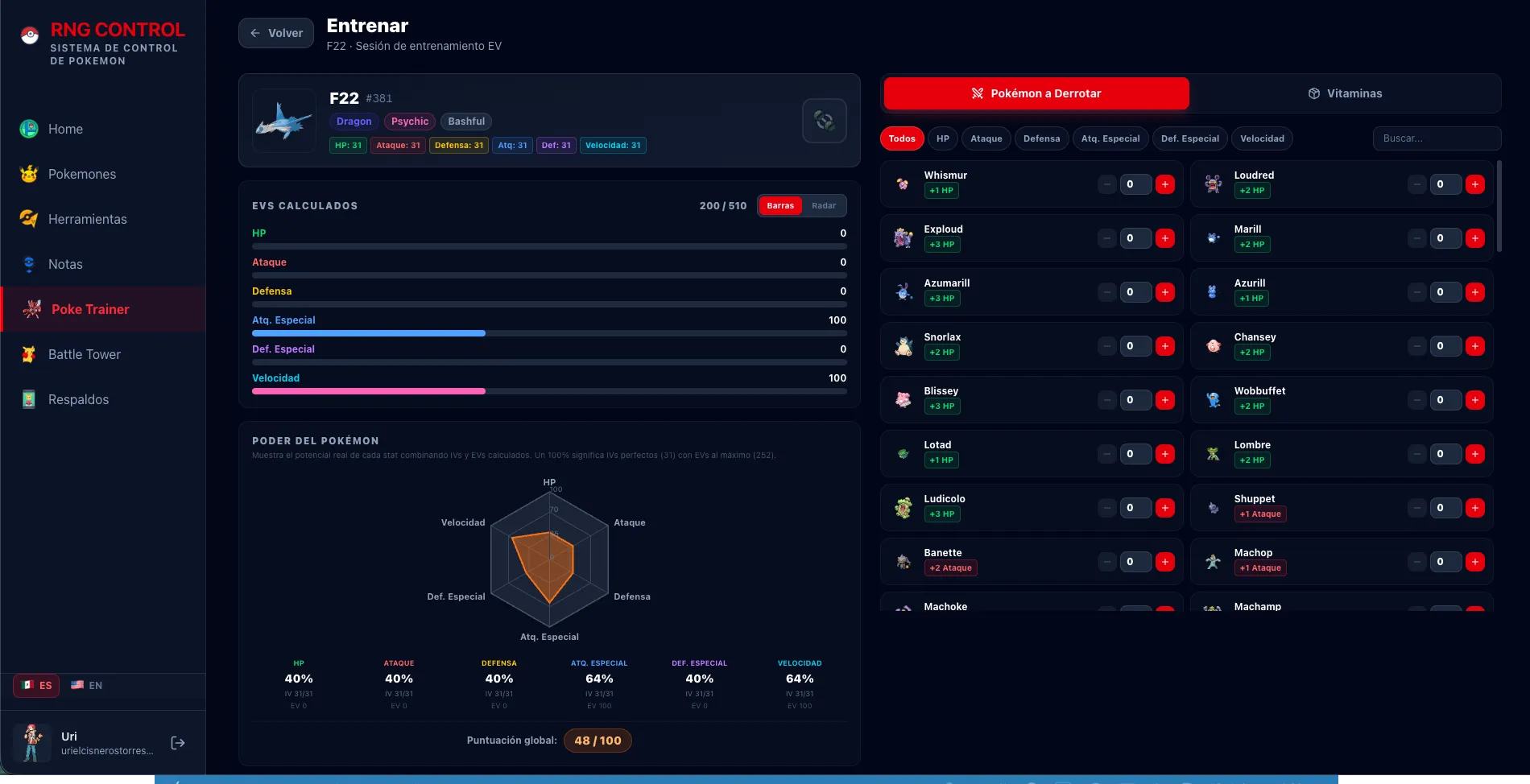Click the reset icon button on F22 card

pyautogui.click(x=825, y=121)
